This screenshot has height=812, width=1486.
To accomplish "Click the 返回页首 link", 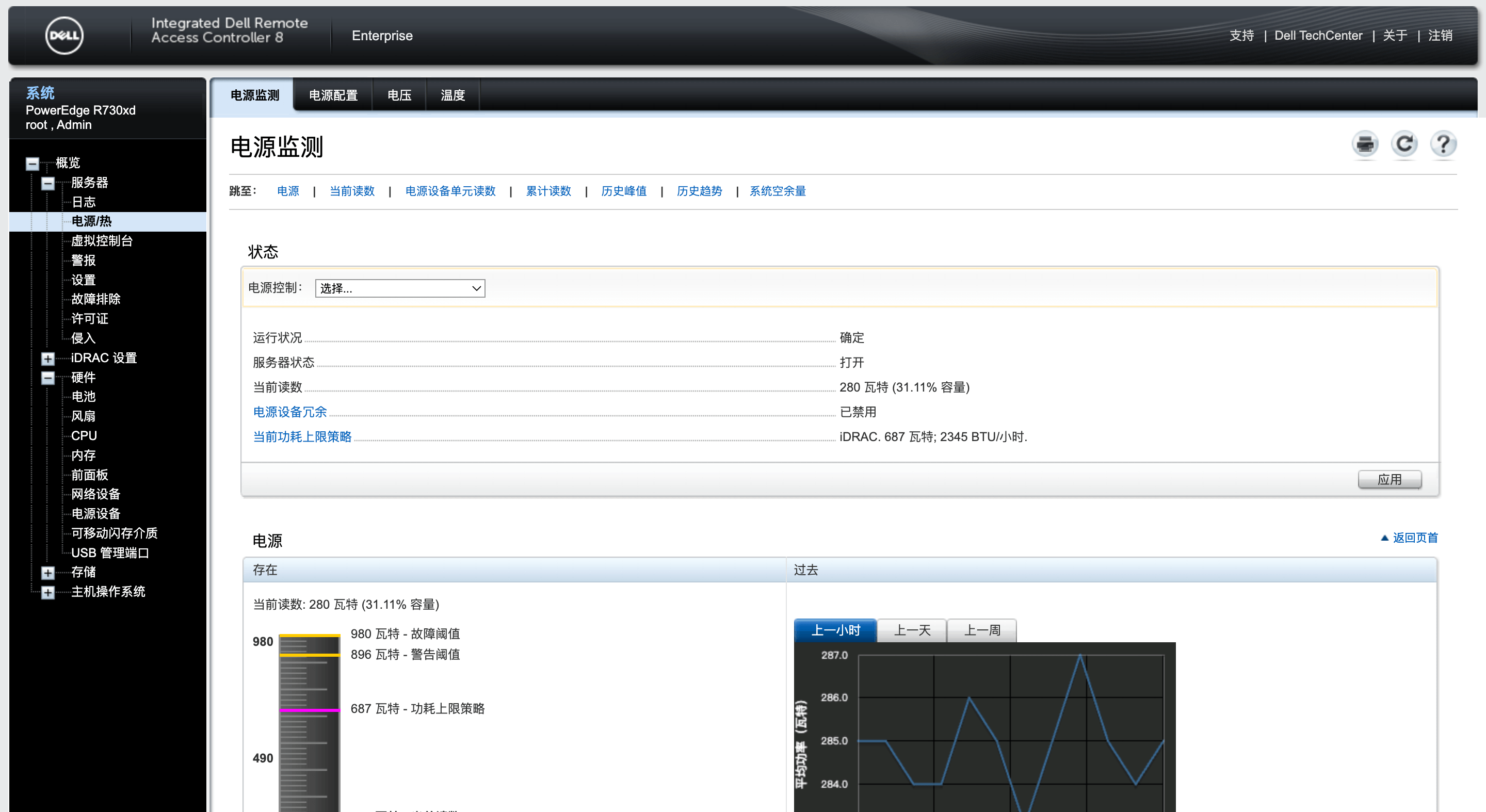I will [1409, 538].
